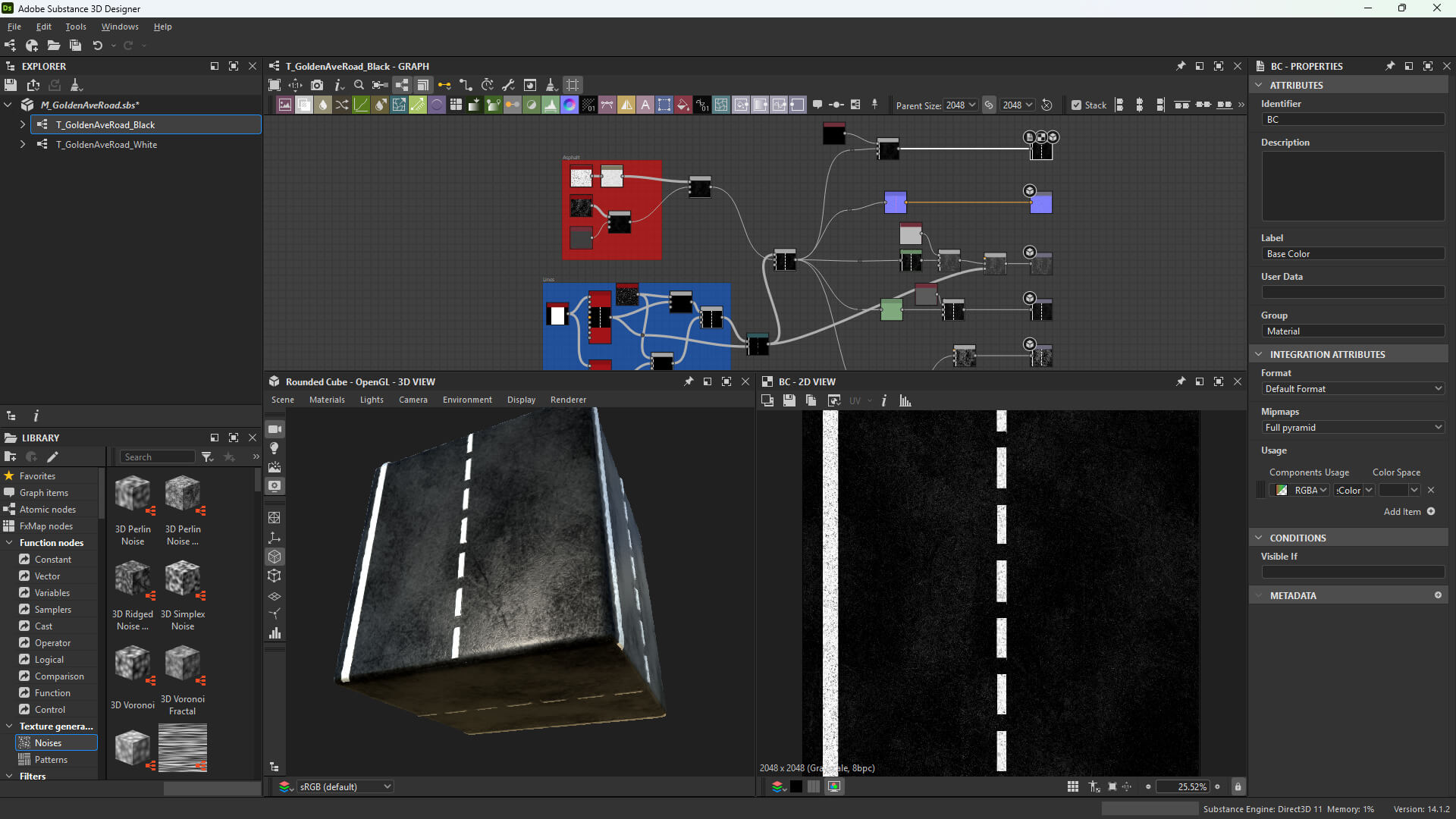The image size is (1456, 819).
Task: Click the Text node icon in graph toolbar
Action: coord(645,105)
